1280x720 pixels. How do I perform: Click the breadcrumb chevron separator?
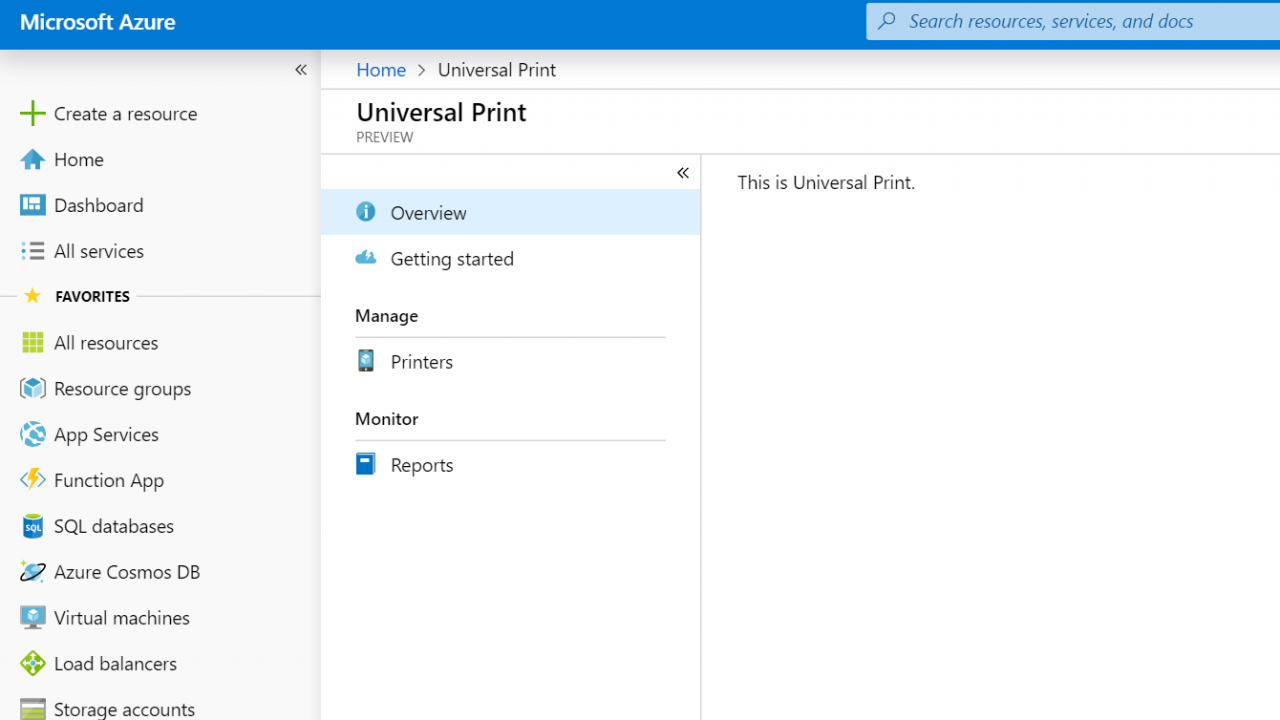point(422,70)
